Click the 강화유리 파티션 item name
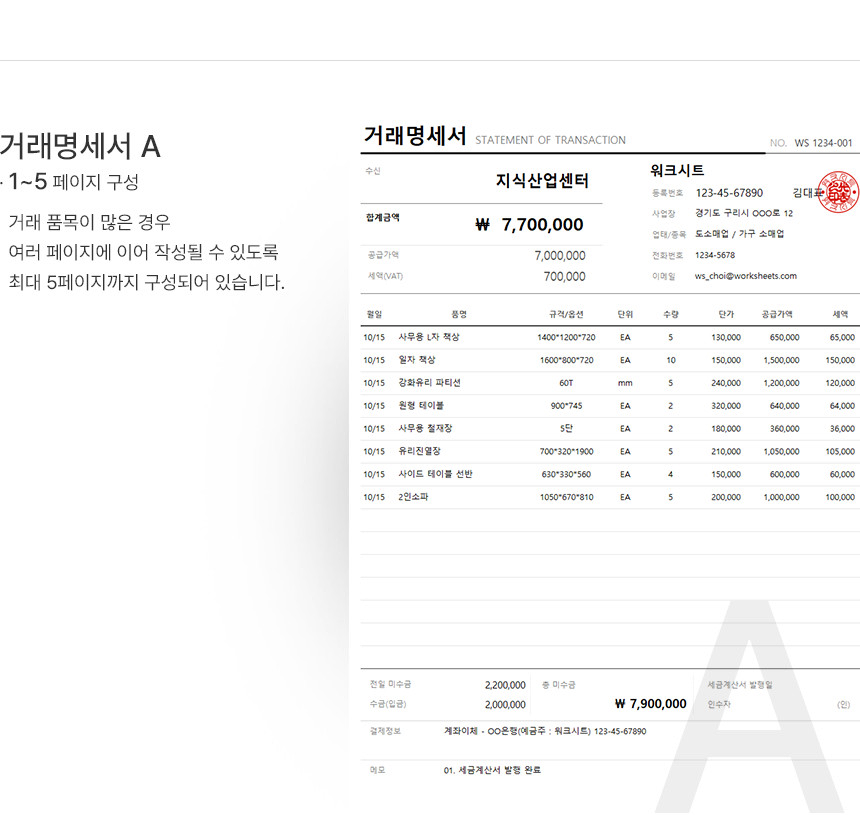Viewport: 860px width, 815px height. pos(429,383)
